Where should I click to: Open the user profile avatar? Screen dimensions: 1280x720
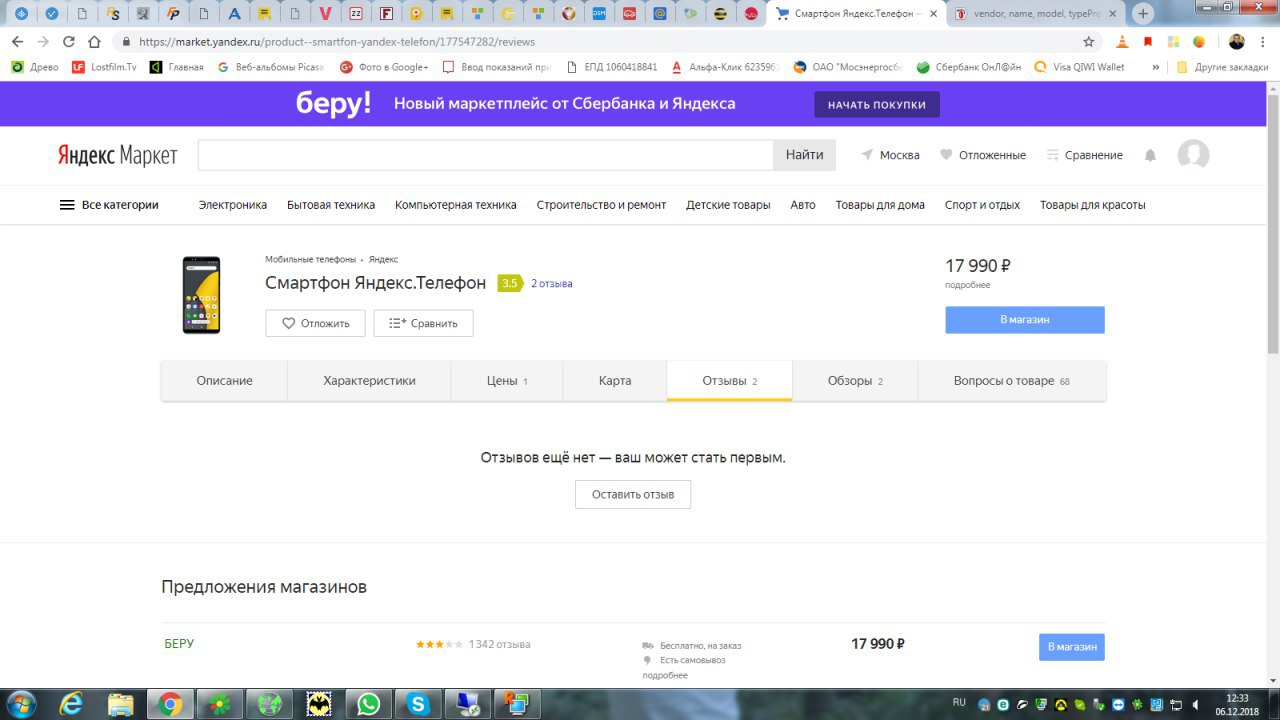(x=1193, y=155)
